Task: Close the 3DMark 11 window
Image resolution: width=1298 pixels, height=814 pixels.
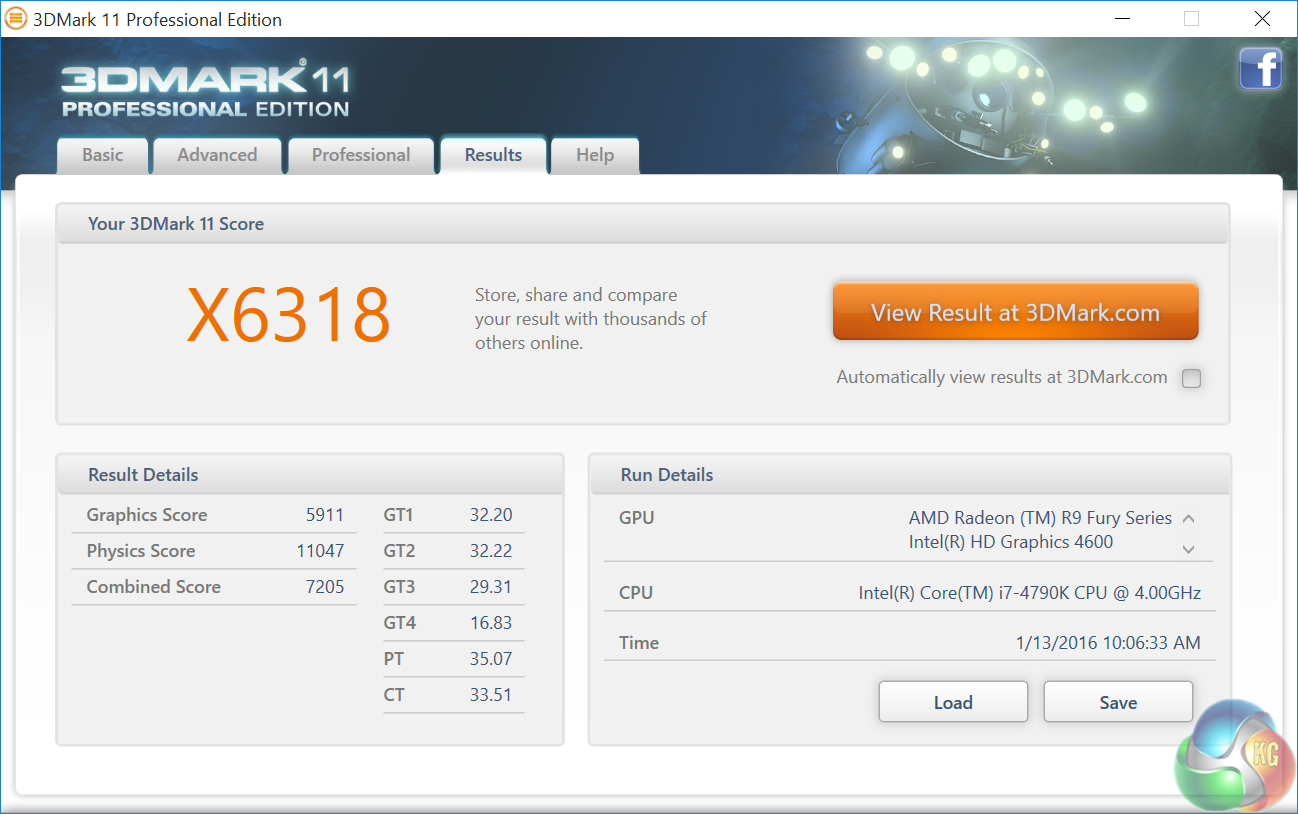Action: (x=1262, y=19)
